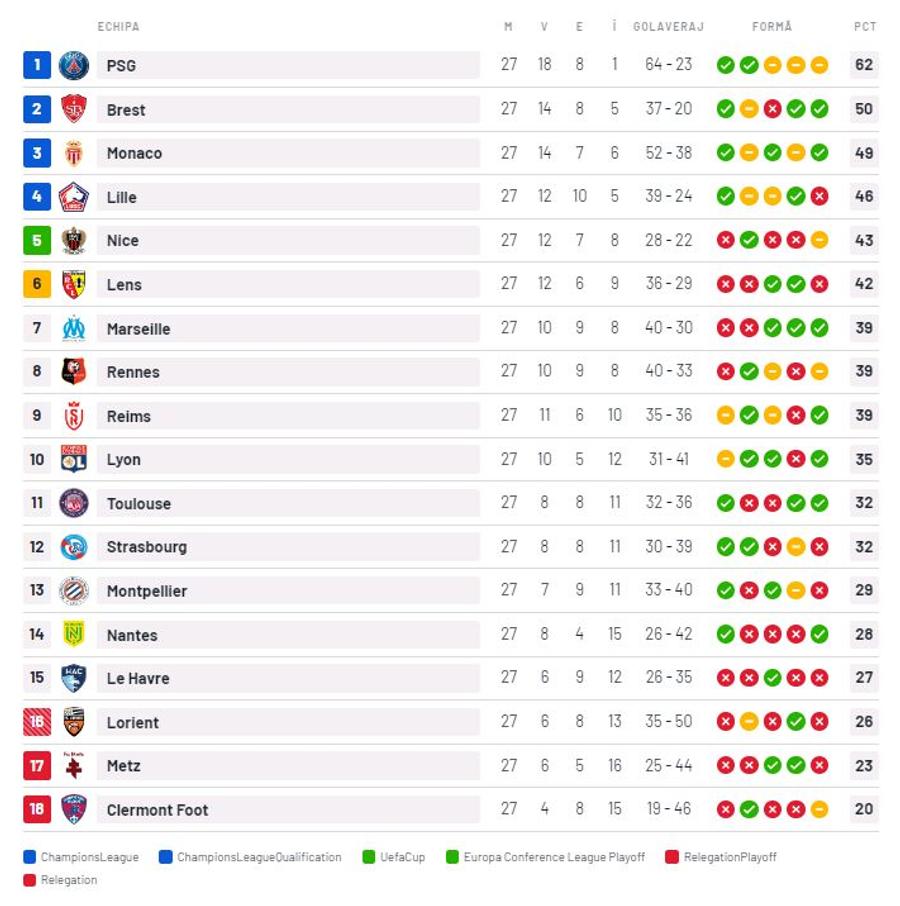Viewport: 900px width, 906px height.
Task: Click the green UefaCup legend swatch
Action: click(369, 857)
